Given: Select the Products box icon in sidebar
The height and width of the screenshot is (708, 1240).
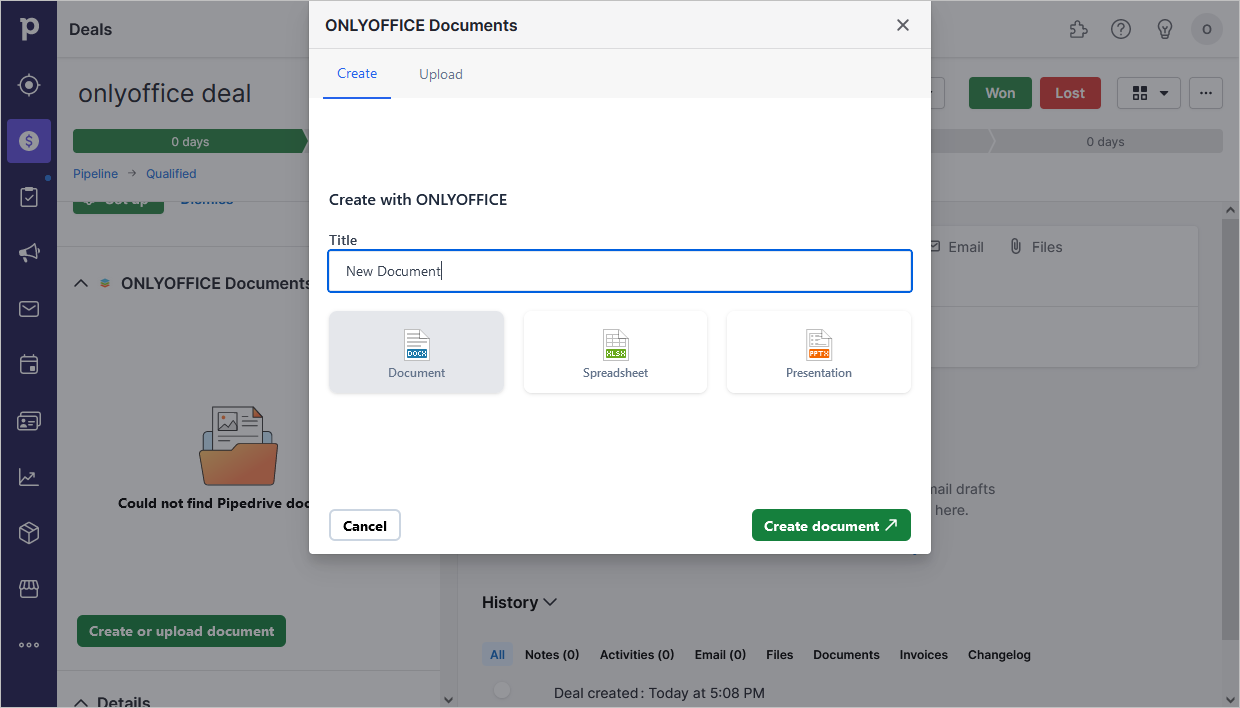Looking at the screenshot, I should (29, 533).
